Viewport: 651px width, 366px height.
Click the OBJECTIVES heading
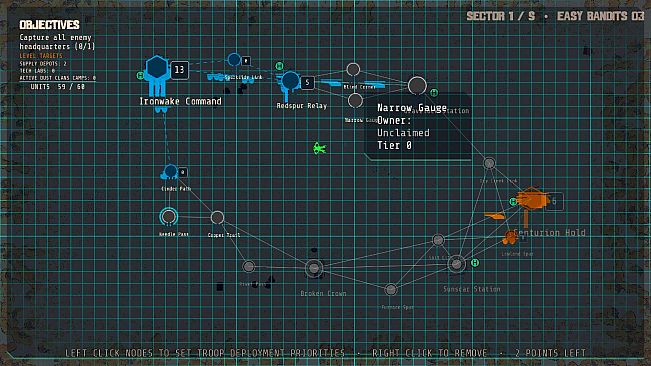coord(49,25)
